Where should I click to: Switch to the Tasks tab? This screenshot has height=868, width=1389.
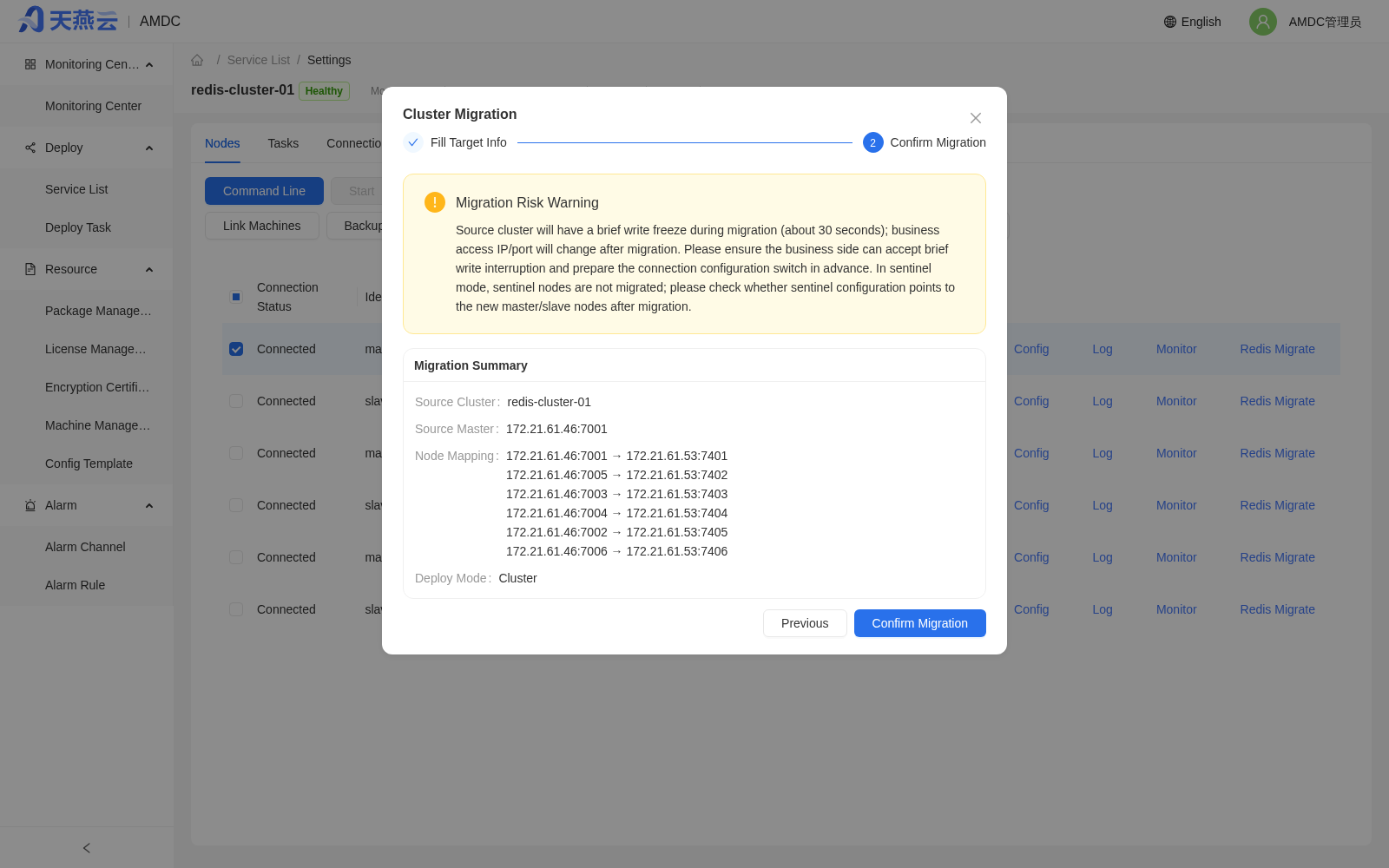pyautogui.click(x=283, y=143)
